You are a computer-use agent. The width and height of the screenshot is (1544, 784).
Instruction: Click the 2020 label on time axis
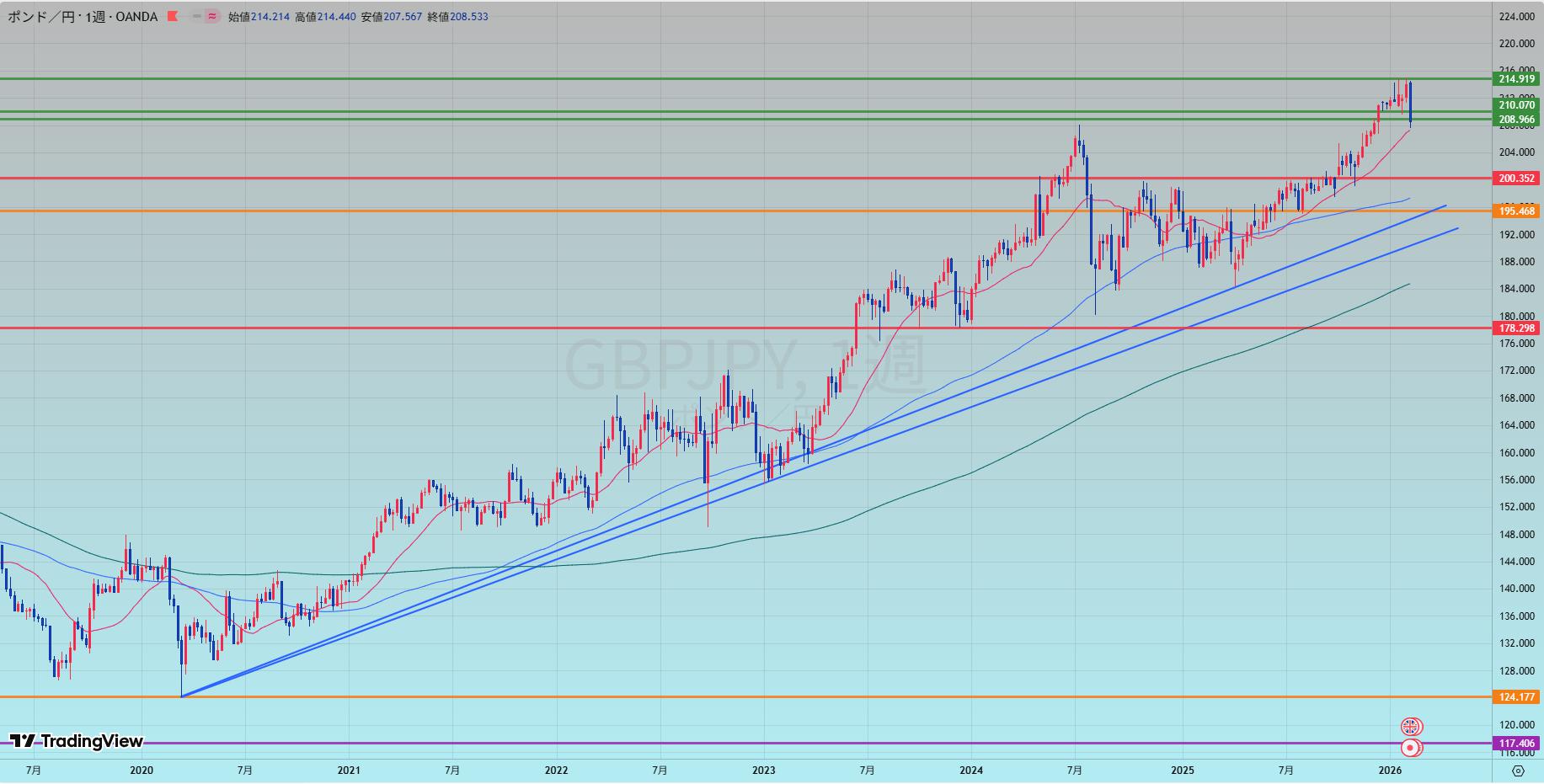point(142,771)
